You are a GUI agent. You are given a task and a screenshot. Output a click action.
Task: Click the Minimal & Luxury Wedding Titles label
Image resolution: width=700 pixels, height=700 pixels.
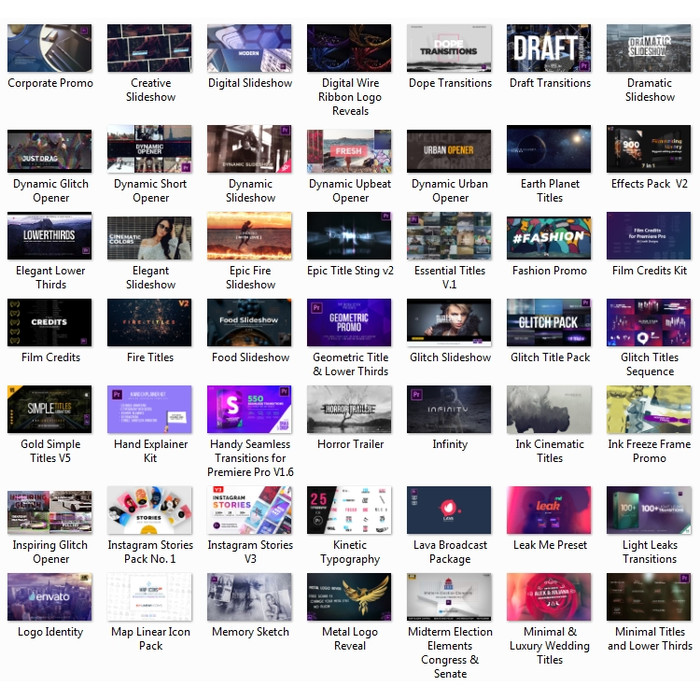point(550,646)
